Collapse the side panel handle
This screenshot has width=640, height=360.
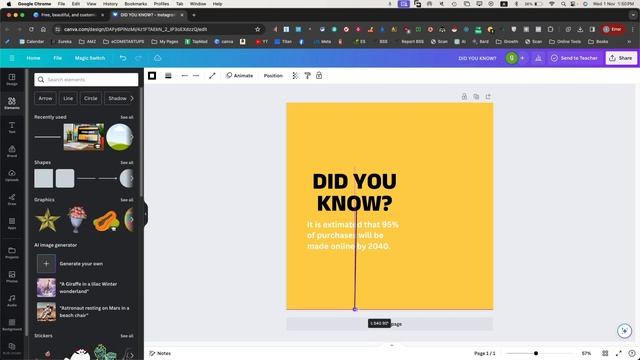click(145, 213)
